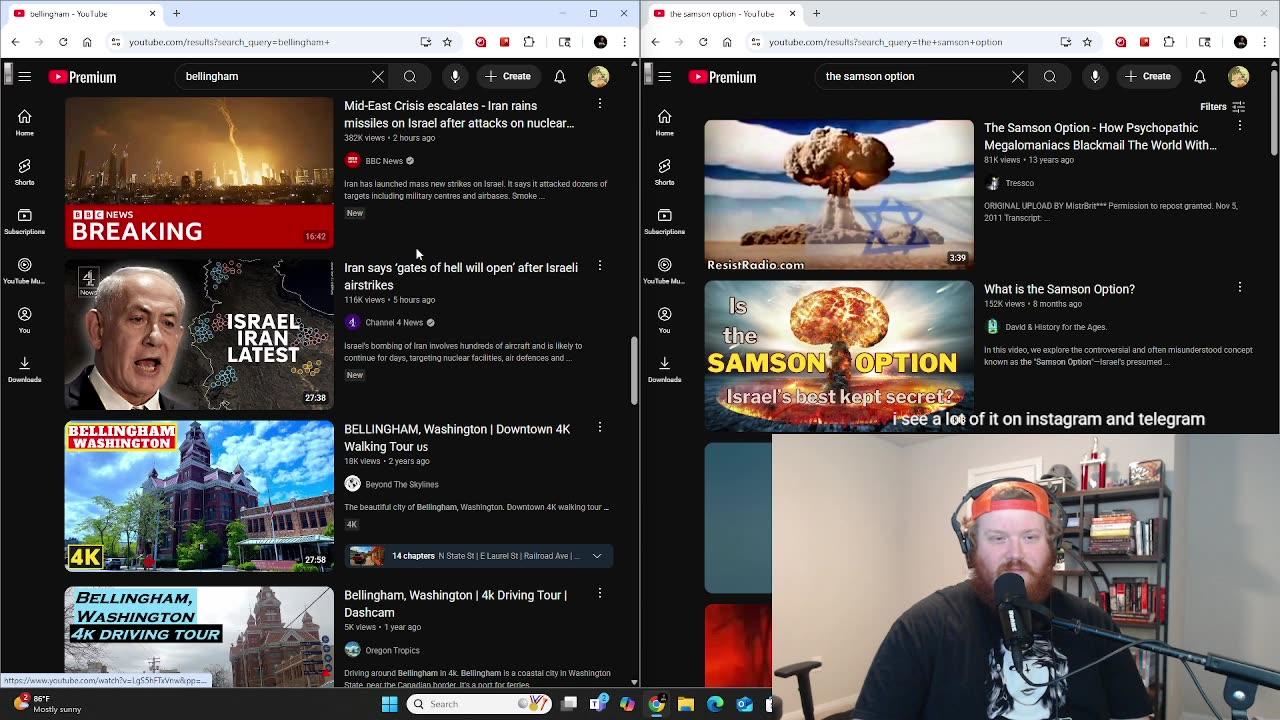
Task: Open YouTube Music in the left window's sidebar
Action: 24,270
